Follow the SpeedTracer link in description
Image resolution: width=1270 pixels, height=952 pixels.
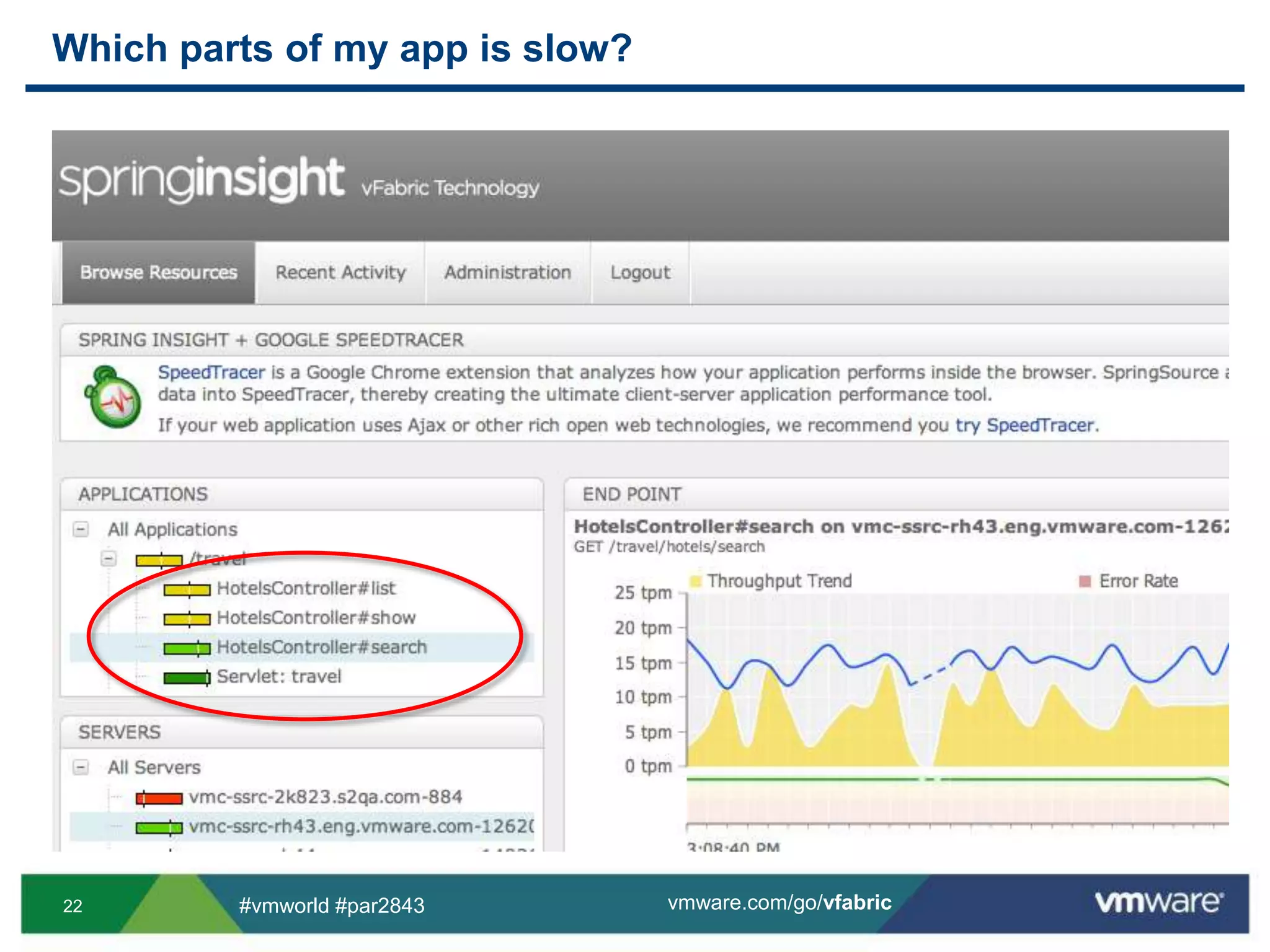click(x=211, y=372)
